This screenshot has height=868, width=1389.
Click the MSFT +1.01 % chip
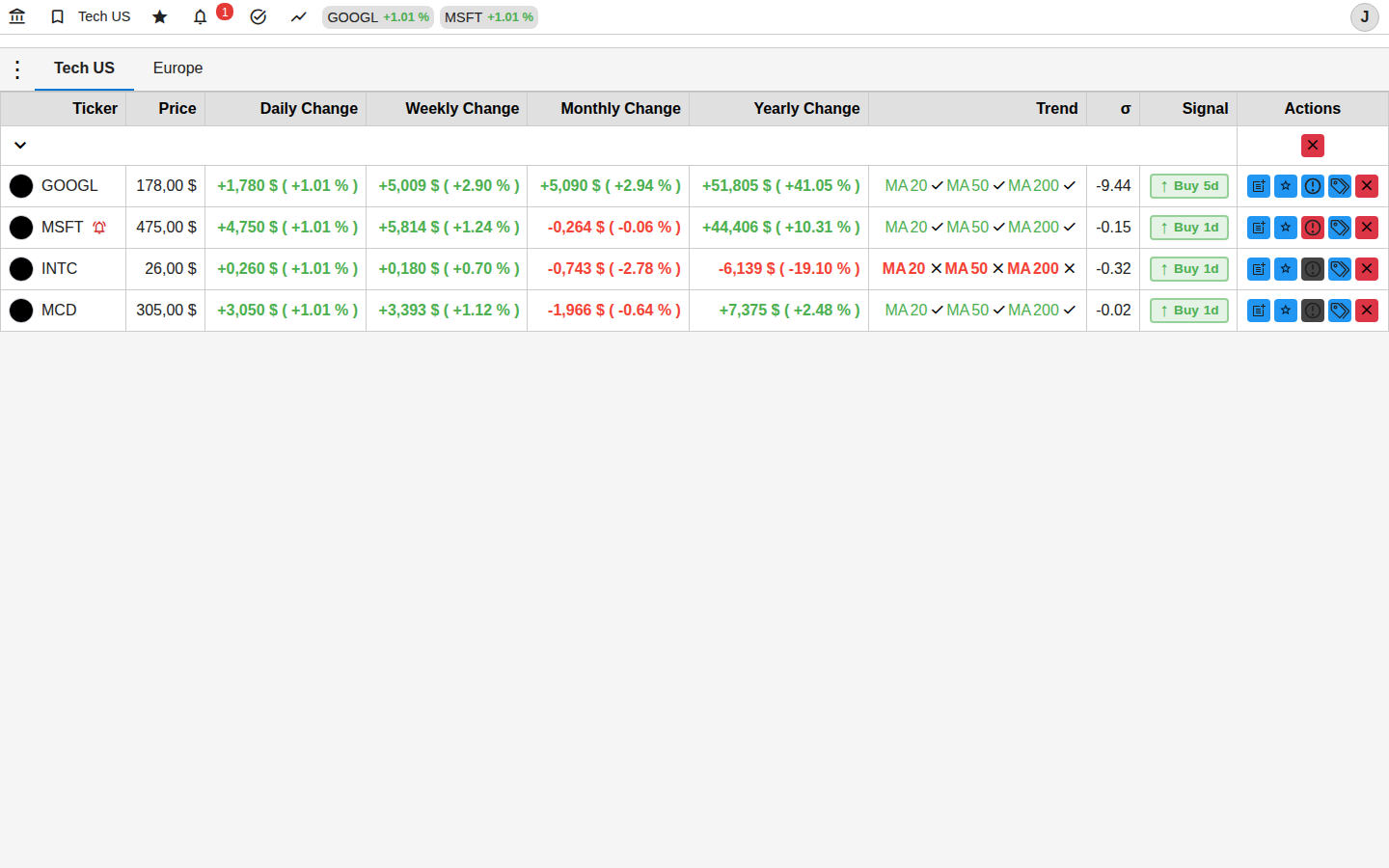(x=489, y=17)
